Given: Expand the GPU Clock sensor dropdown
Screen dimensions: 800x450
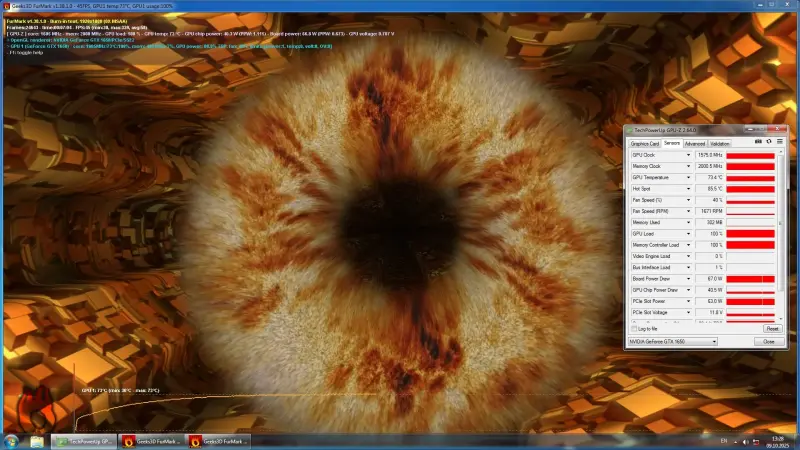Looking at the screenshot, I should (x=688, y=155).
